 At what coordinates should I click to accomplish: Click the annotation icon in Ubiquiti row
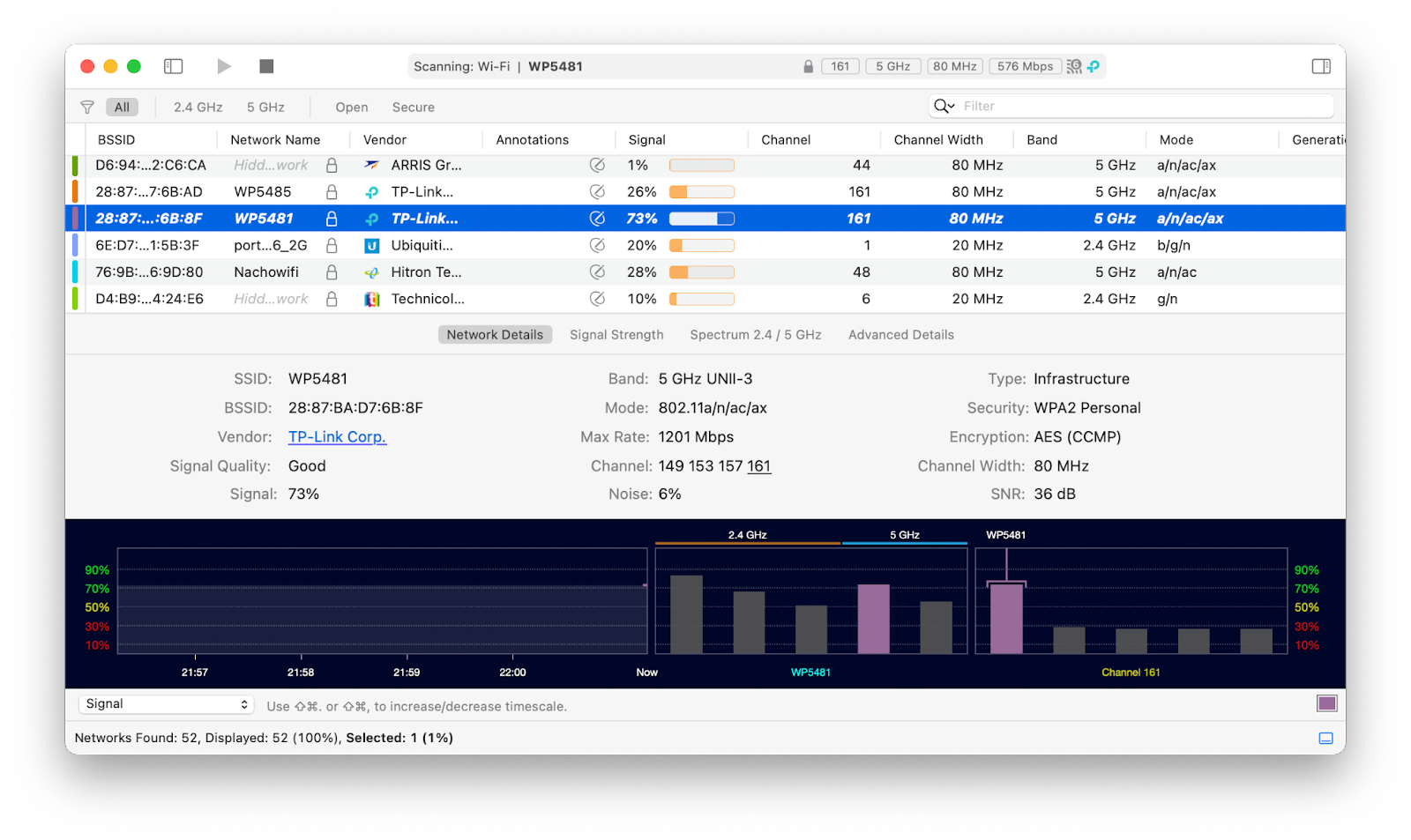597,246
